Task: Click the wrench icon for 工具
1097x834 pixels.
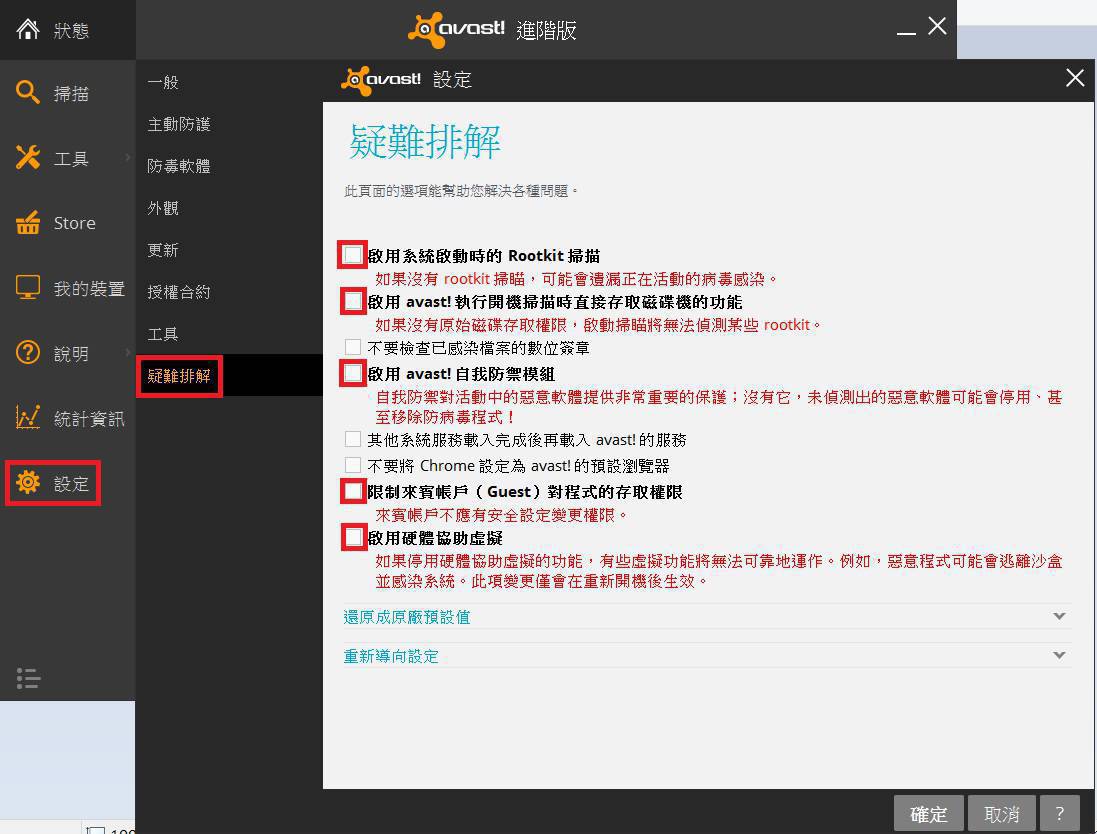Action: tap(28, 157)
